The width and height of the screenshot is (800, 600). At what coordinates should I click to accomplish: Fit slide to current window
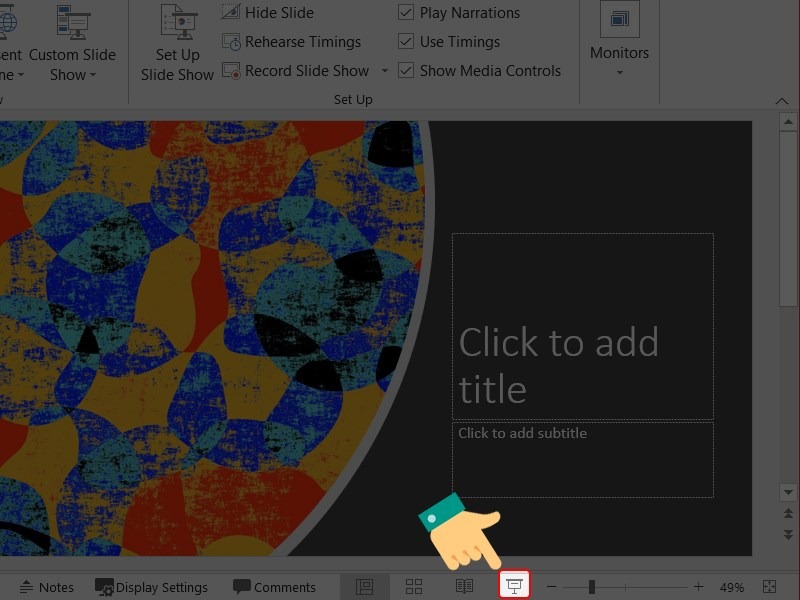click(x=770, y=585)
